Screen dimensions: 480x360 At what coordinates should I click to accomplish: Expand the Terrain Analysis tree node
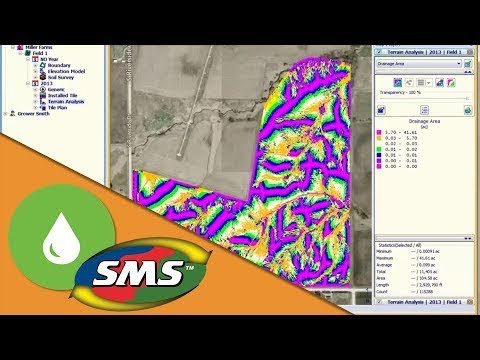(35, 101)
